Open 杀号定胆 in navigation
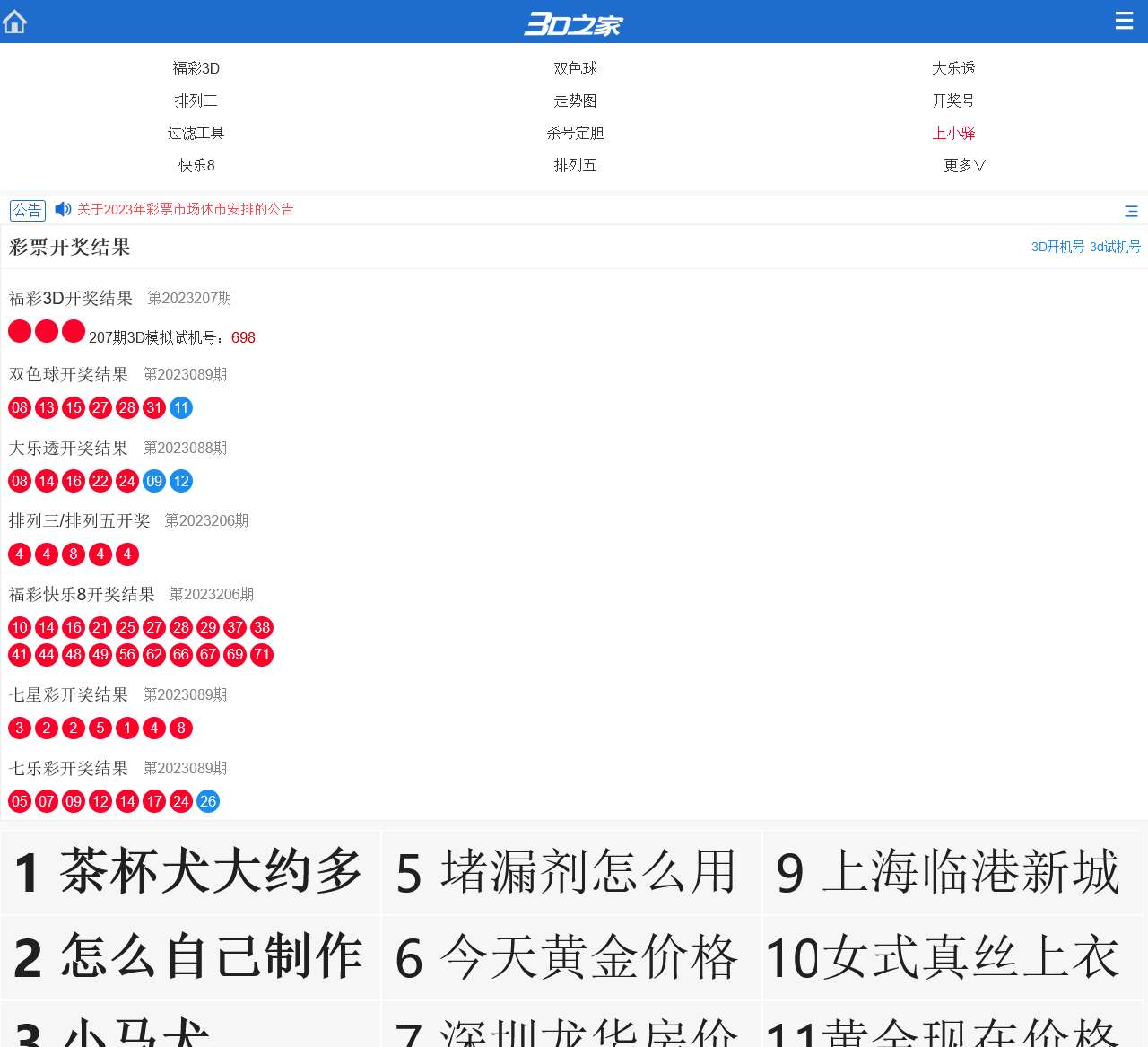The image size is (1148, 1047). click(575, 133)
